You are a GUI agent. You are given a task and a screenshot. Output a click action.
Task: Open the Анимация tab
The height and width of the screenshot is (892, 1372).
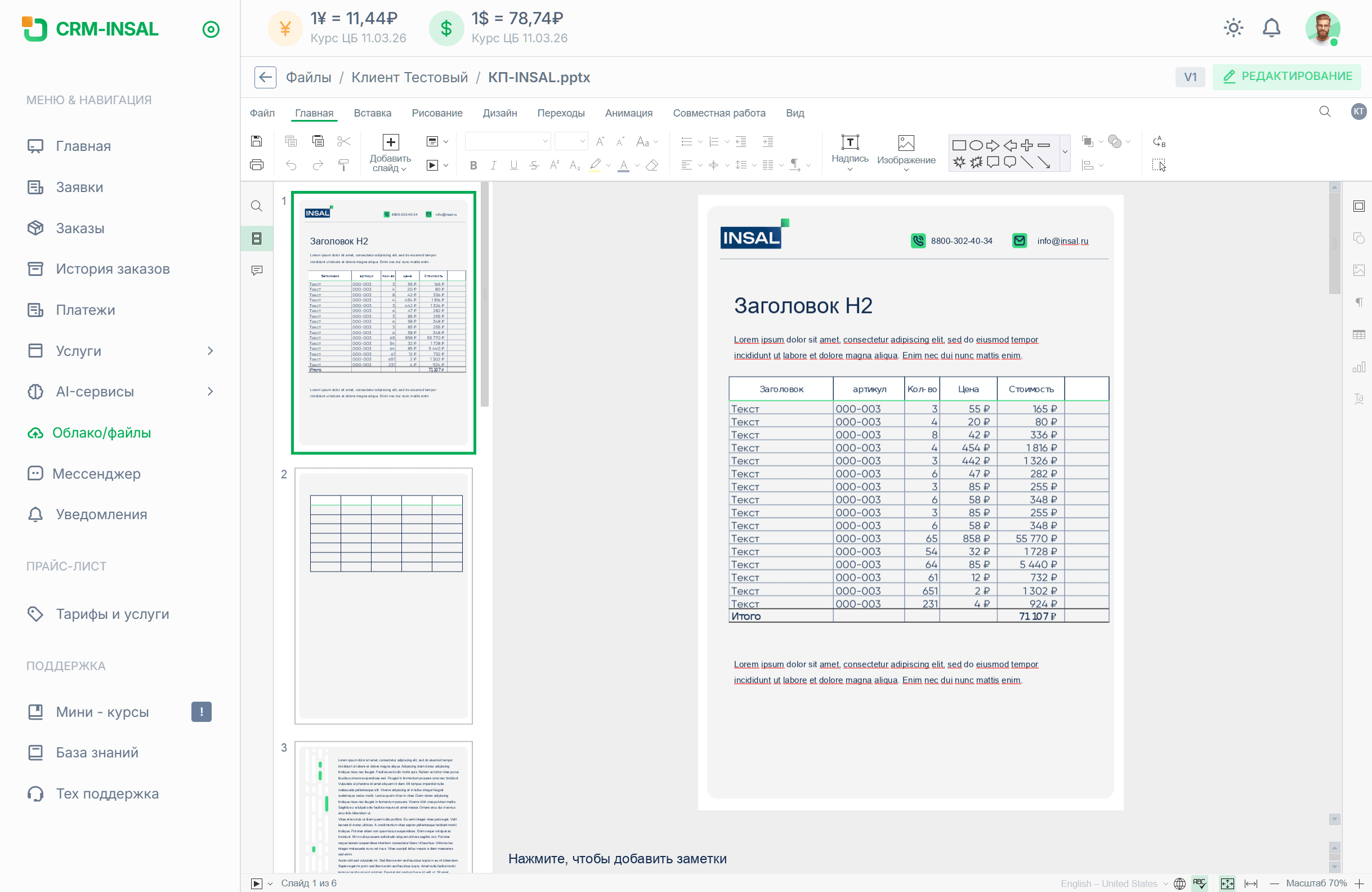(628, 113)
